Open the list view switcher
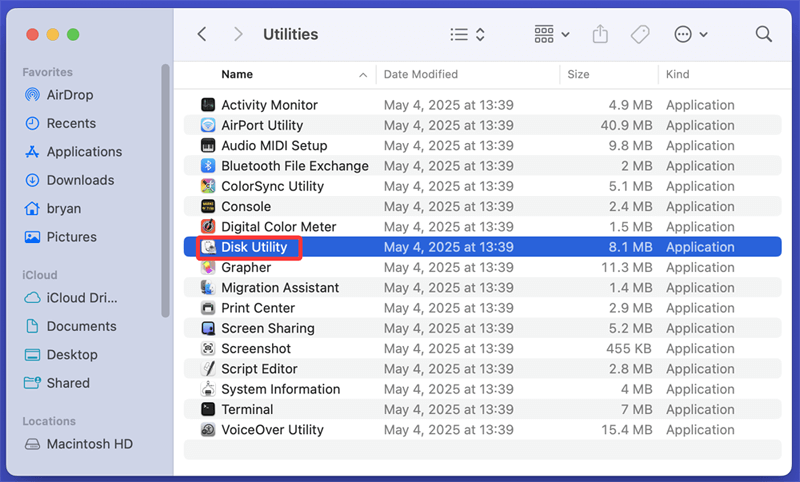The width and height of the screenshot is (800, 482). click(467, 34)
